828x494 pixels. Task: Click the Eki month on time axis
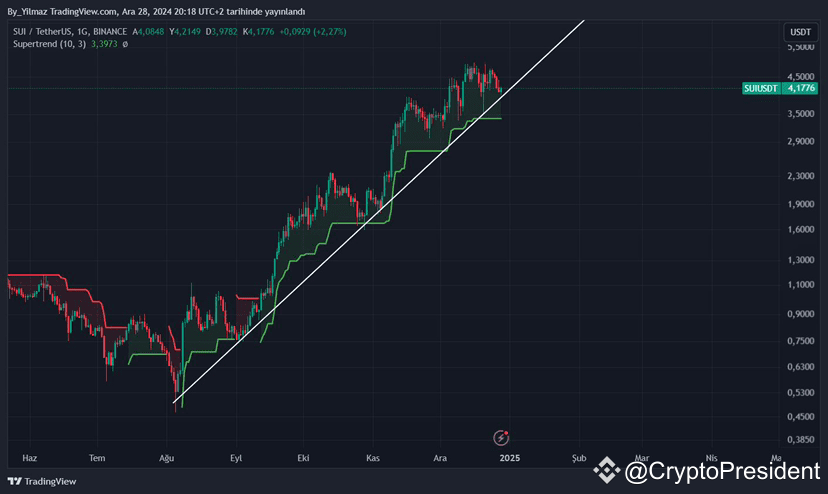[303, 458]
